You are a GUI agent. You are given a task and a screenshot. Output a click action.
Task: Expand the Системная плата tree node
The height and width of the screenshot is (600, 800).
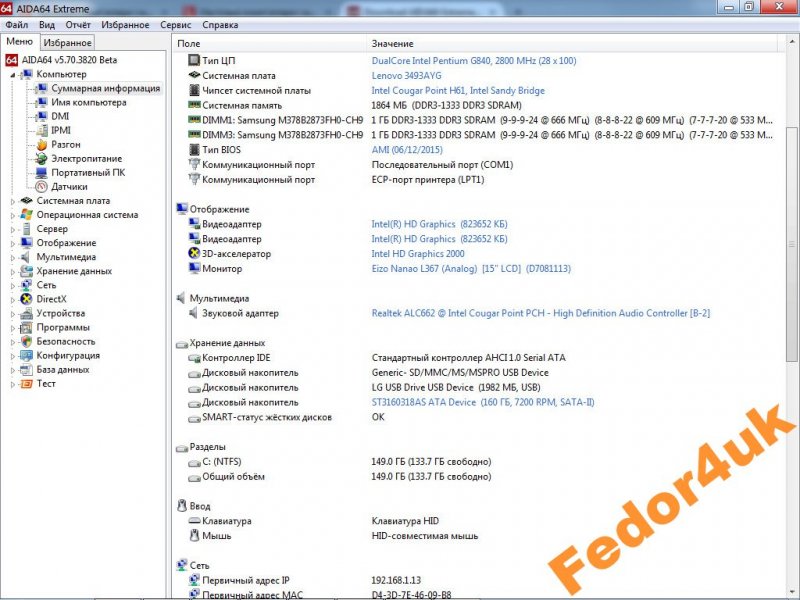[x=13, y=201]
